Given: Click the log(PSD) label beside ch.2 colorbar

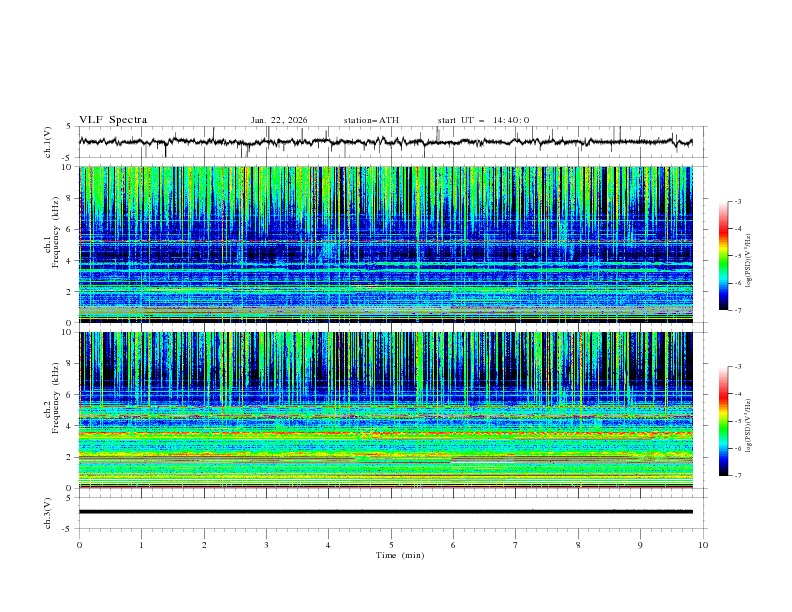Looking at the screenshot, I should click(x=749, y=426).
